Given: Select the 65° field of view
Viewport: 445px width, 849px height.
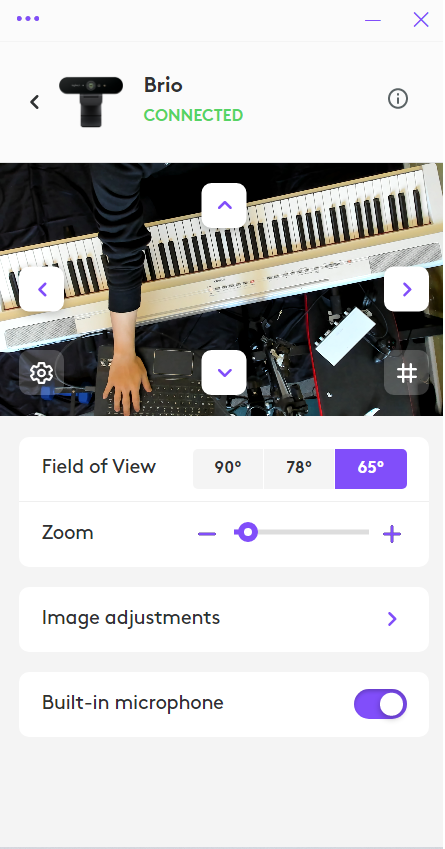Looking at the screenshot, I should click(371, 468).
